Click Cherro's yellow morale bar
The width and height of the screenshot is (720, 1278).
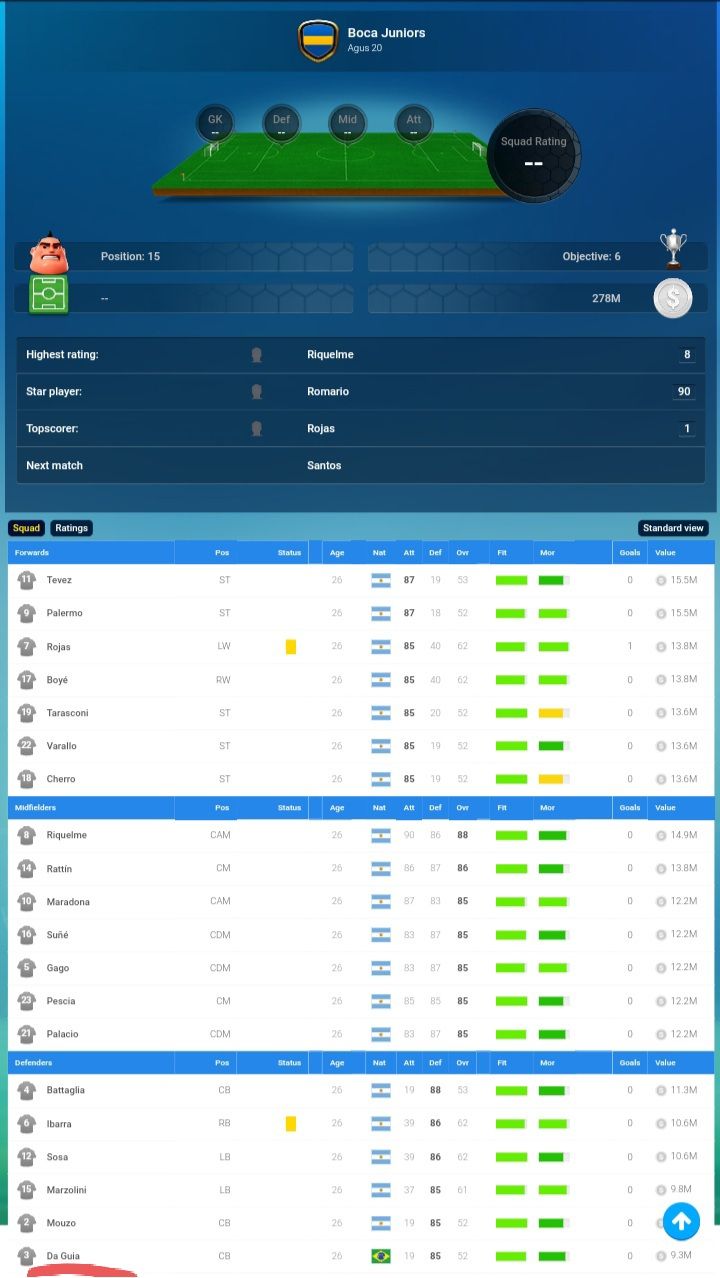click(553, 779)
